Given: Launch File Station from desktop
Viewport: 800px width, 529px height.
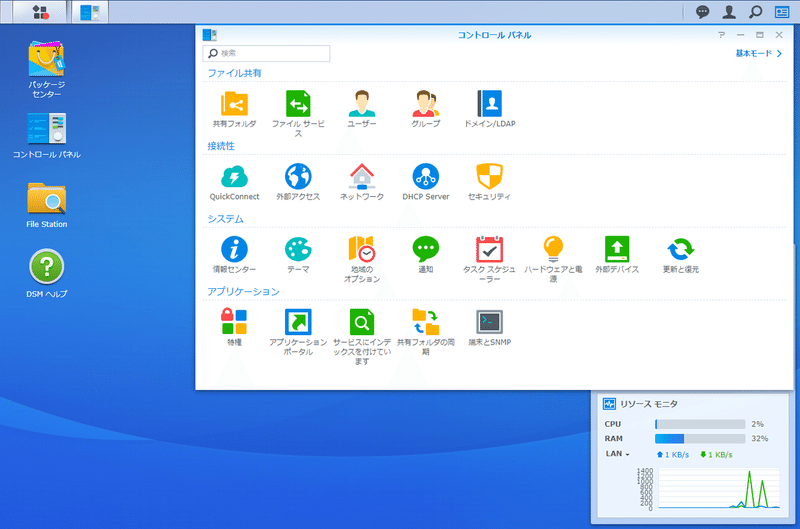Looking at the screenshot, I should [x=46, y=198].
